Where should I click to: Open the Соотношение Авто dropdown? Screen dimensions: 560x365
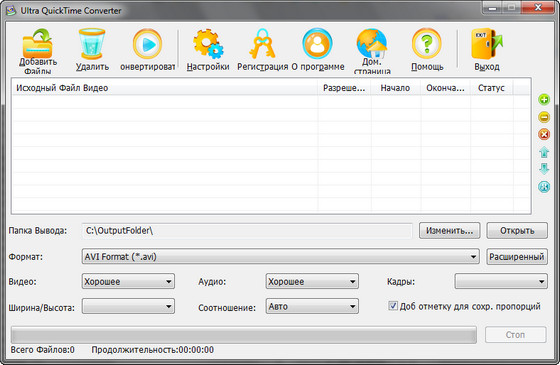pyautogui.click(x=312, y=306)
